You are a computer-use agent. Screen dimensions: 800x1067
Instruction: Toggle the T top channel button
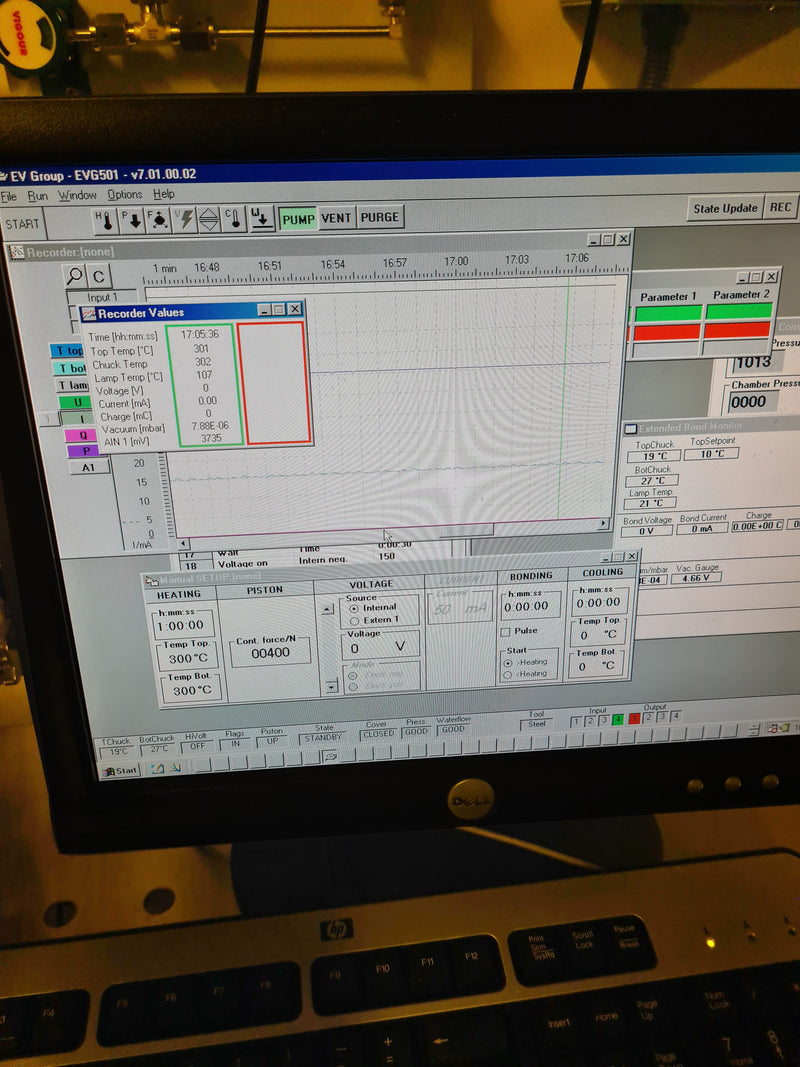(67, 351)
